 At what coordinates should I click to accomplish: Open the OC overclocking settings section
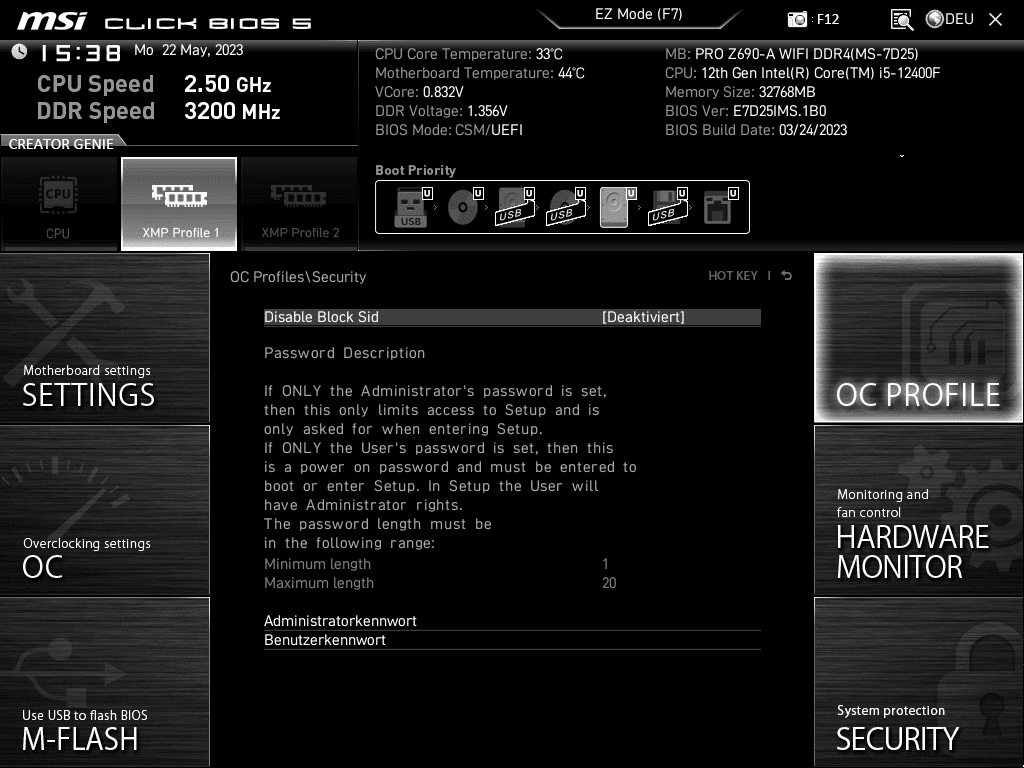(104, 511)
